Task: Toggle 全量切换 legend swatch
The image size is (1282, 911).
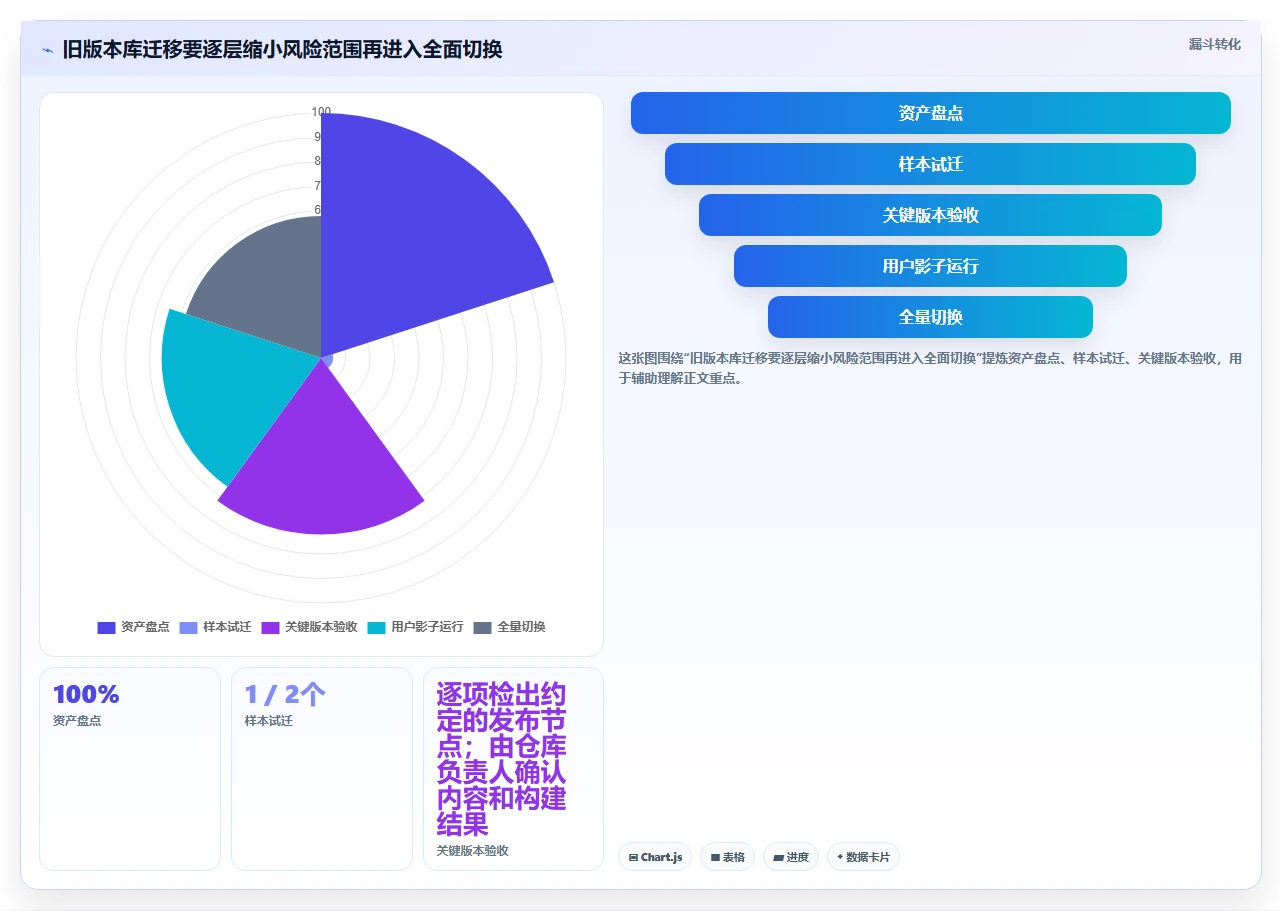Action: 482,627
